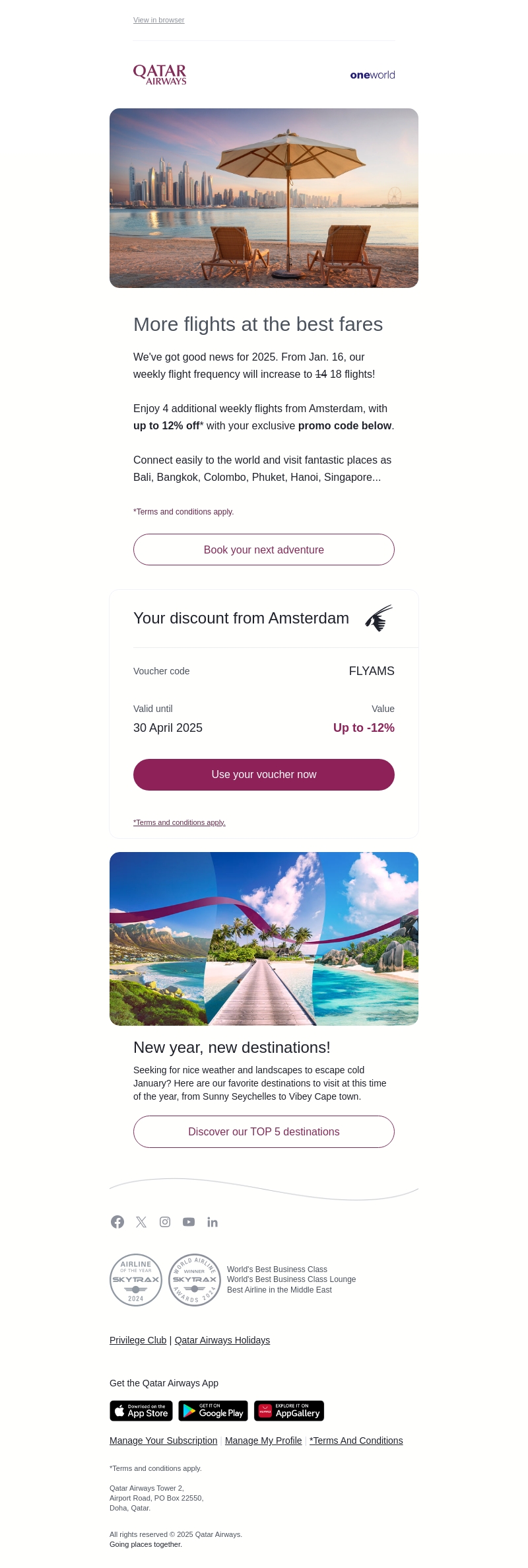The height and width of the screenshot is (1568, 528).
Task: Click the Skytrax Airline of the Year badge
Action: [136, 1280]
